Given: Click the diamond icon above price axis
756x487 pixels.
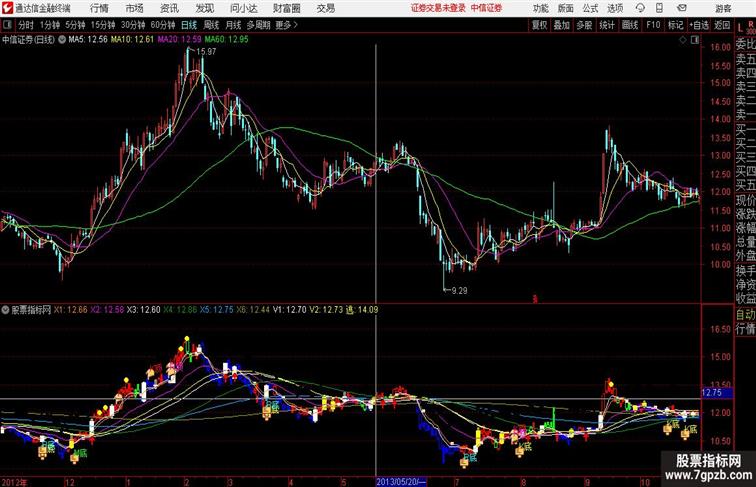Looking at the screenshot, I should pyautogui.click(x=683, y=40).
